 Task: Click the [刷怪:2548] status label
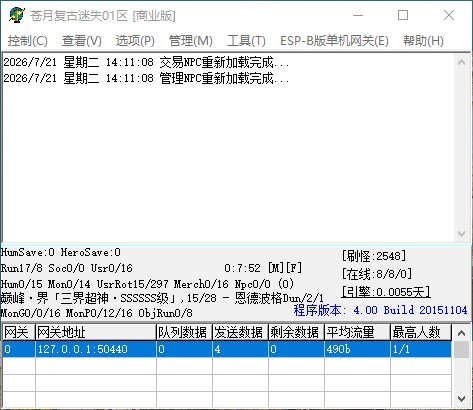(x=374, y=256)
